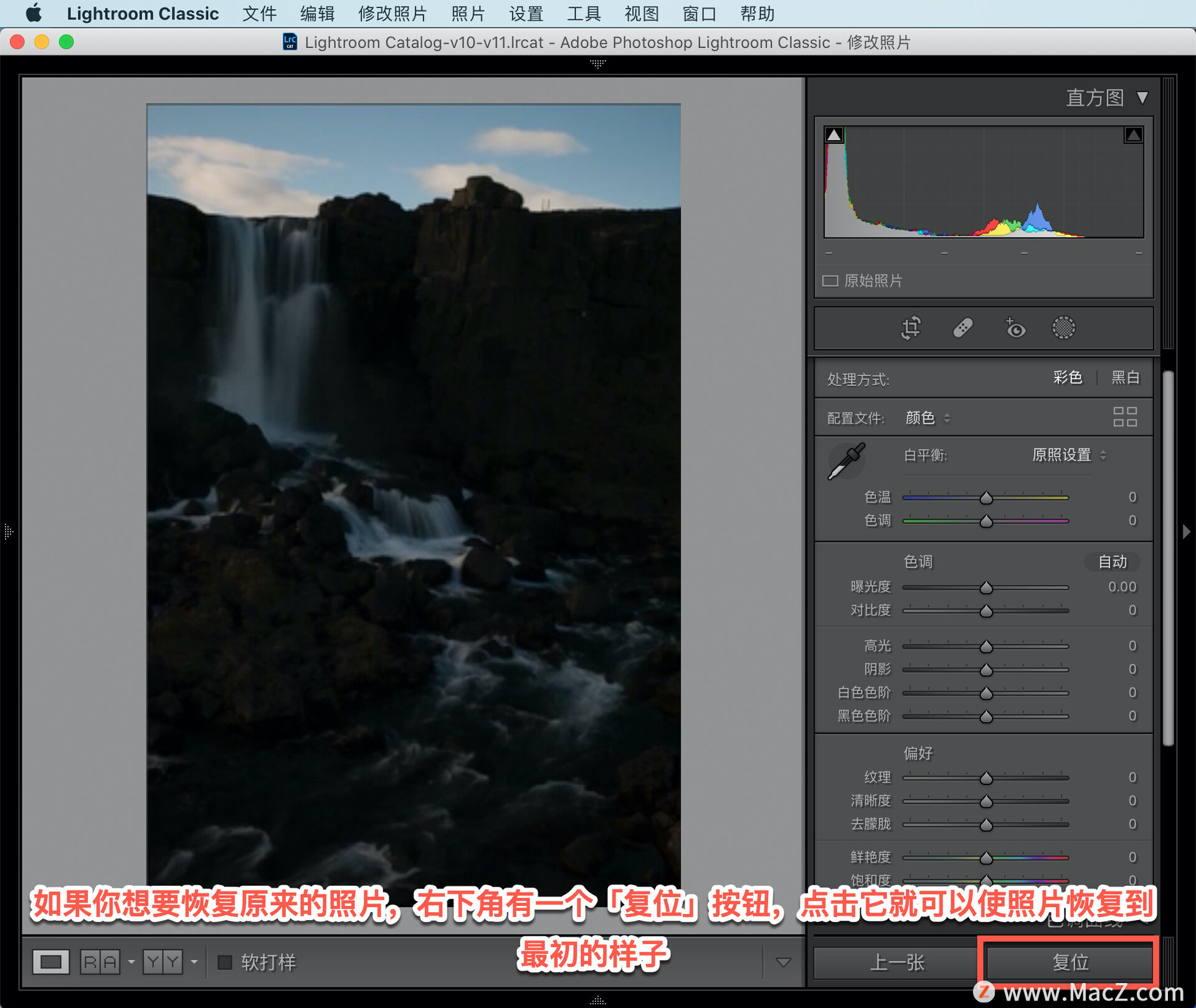Open the 视图 menu
Screen dimensions: 1196x1008
pos(642,14)
